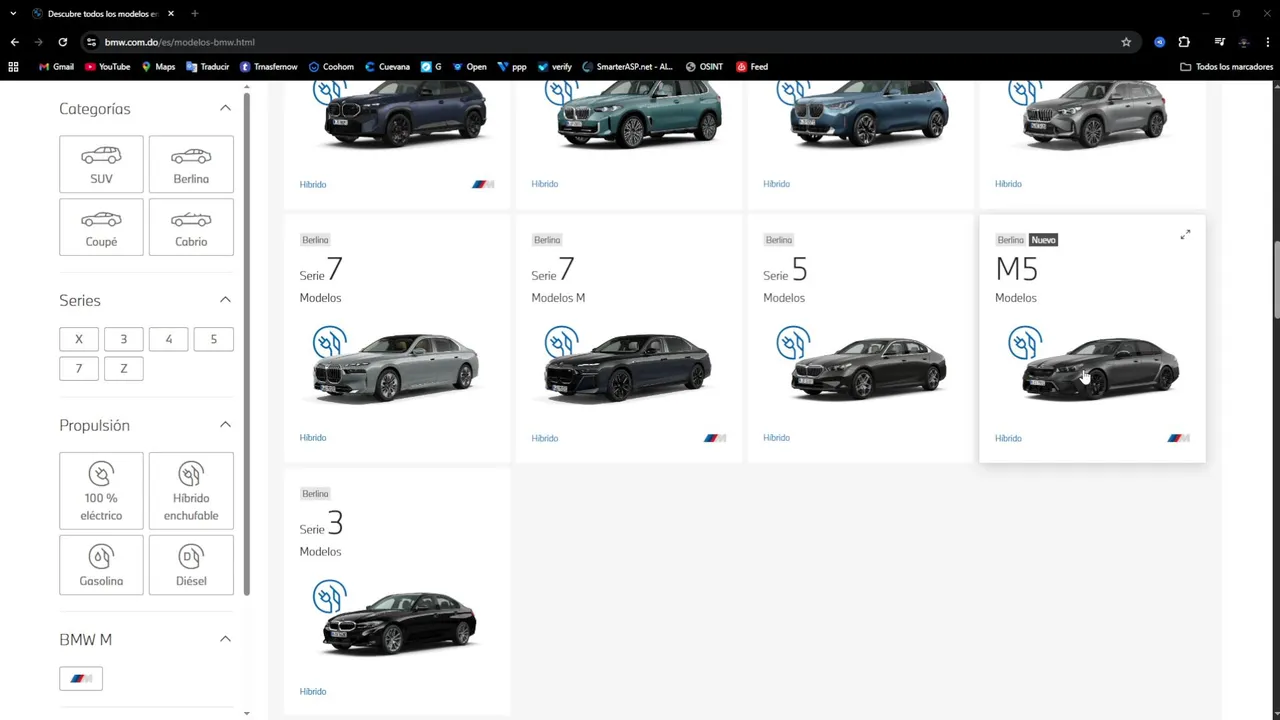This screenshot has width=1280, height=720.
Task: Open the Chrome apps grid icon
Action: (13, 67)
